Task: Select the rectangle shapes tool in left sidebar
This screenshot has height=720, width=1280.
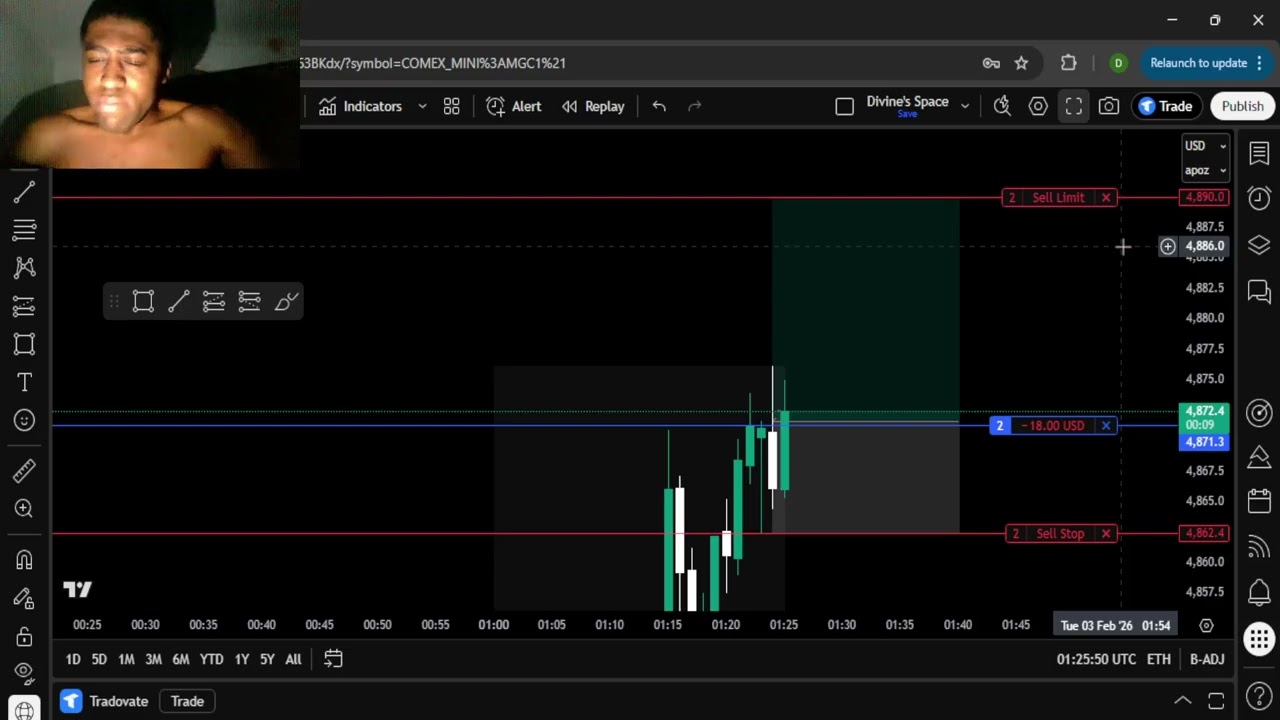Action: coord(24,344)
